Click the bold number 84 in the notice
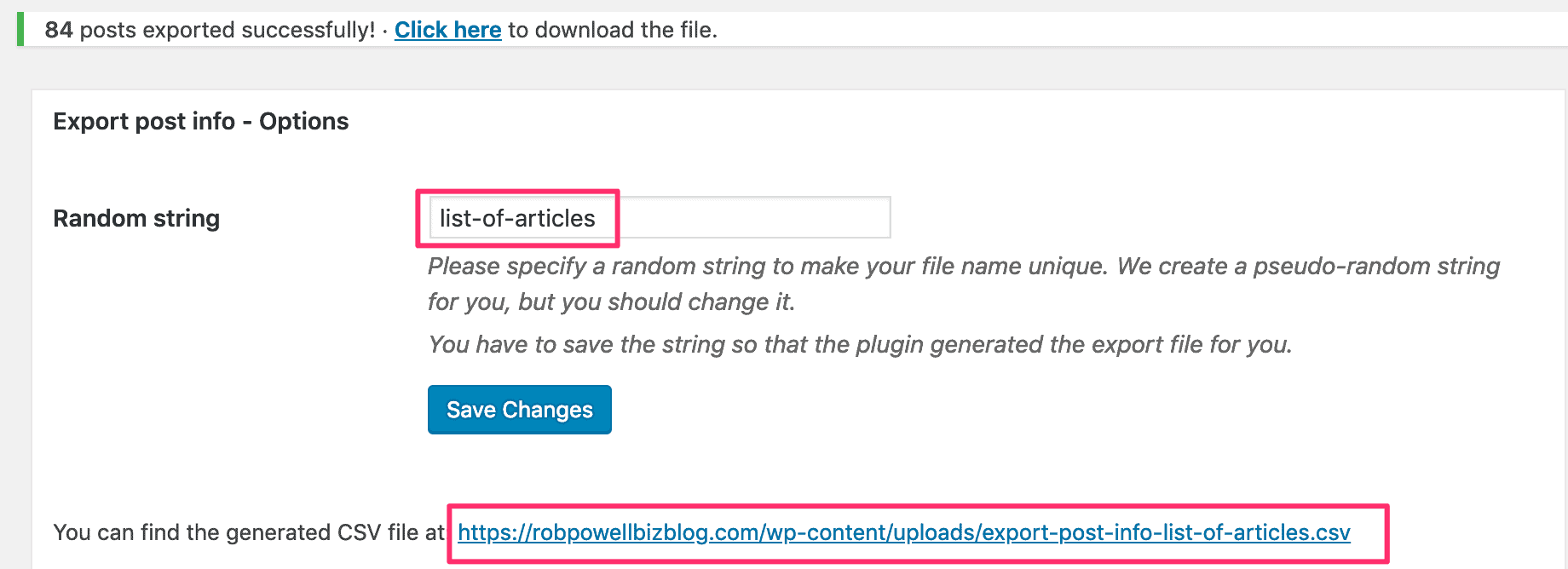Viewport: 1568px width, 569px height. [59, 30]
